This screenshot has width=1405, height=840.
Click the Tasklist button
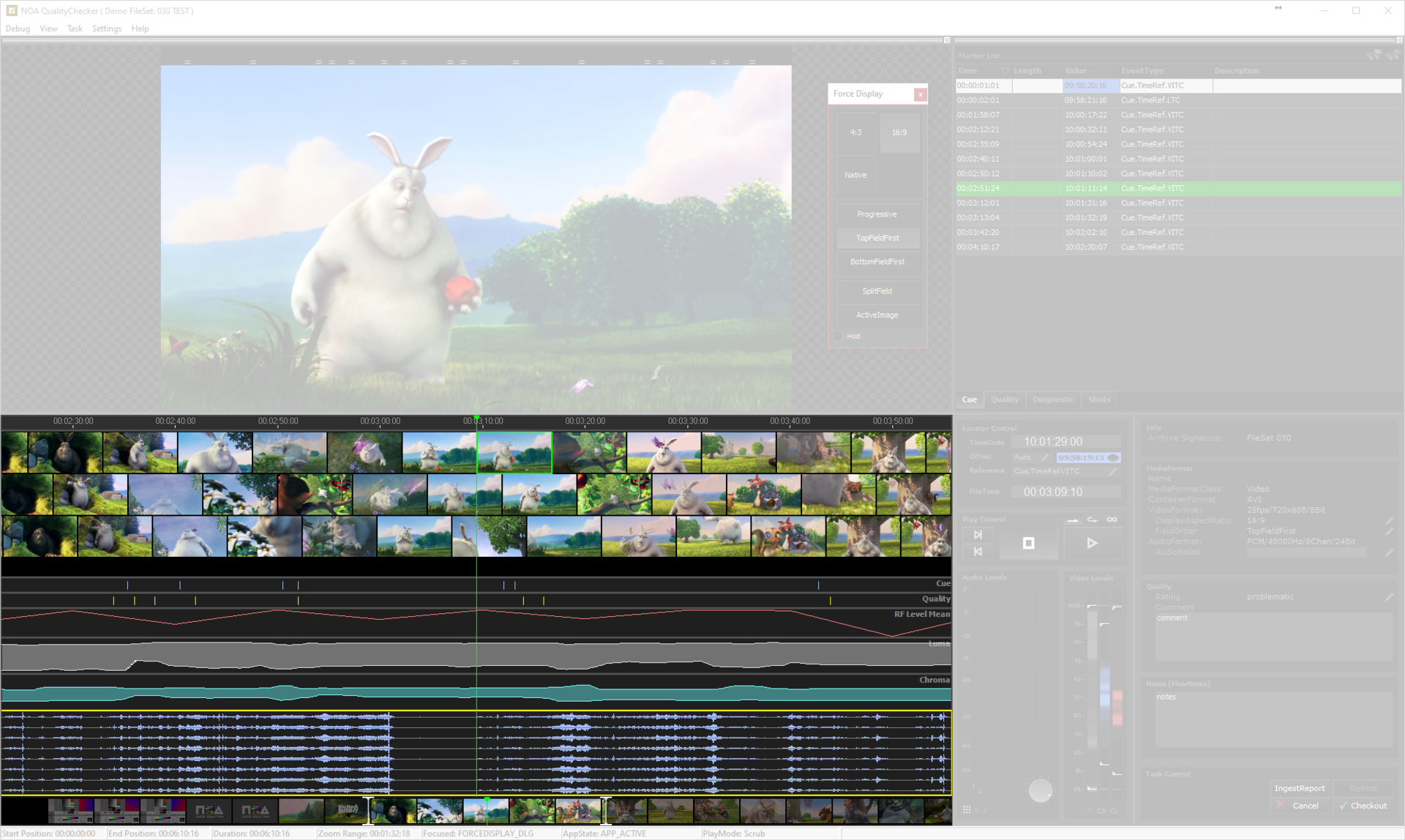1363,789
